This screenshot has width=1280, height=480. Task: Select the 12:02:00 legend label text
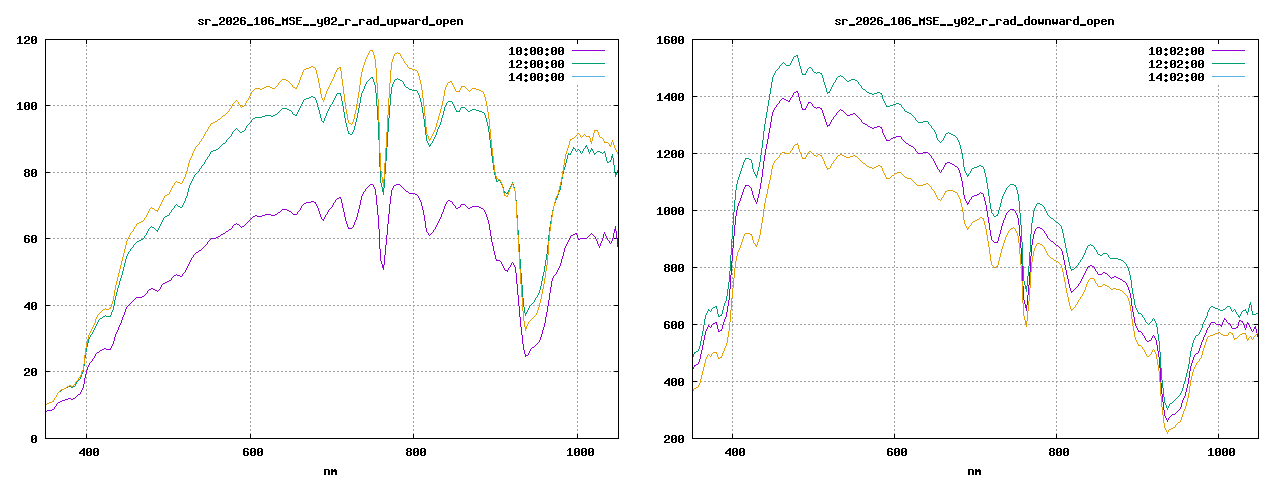pyautogui.click(x=1176, y=64)
